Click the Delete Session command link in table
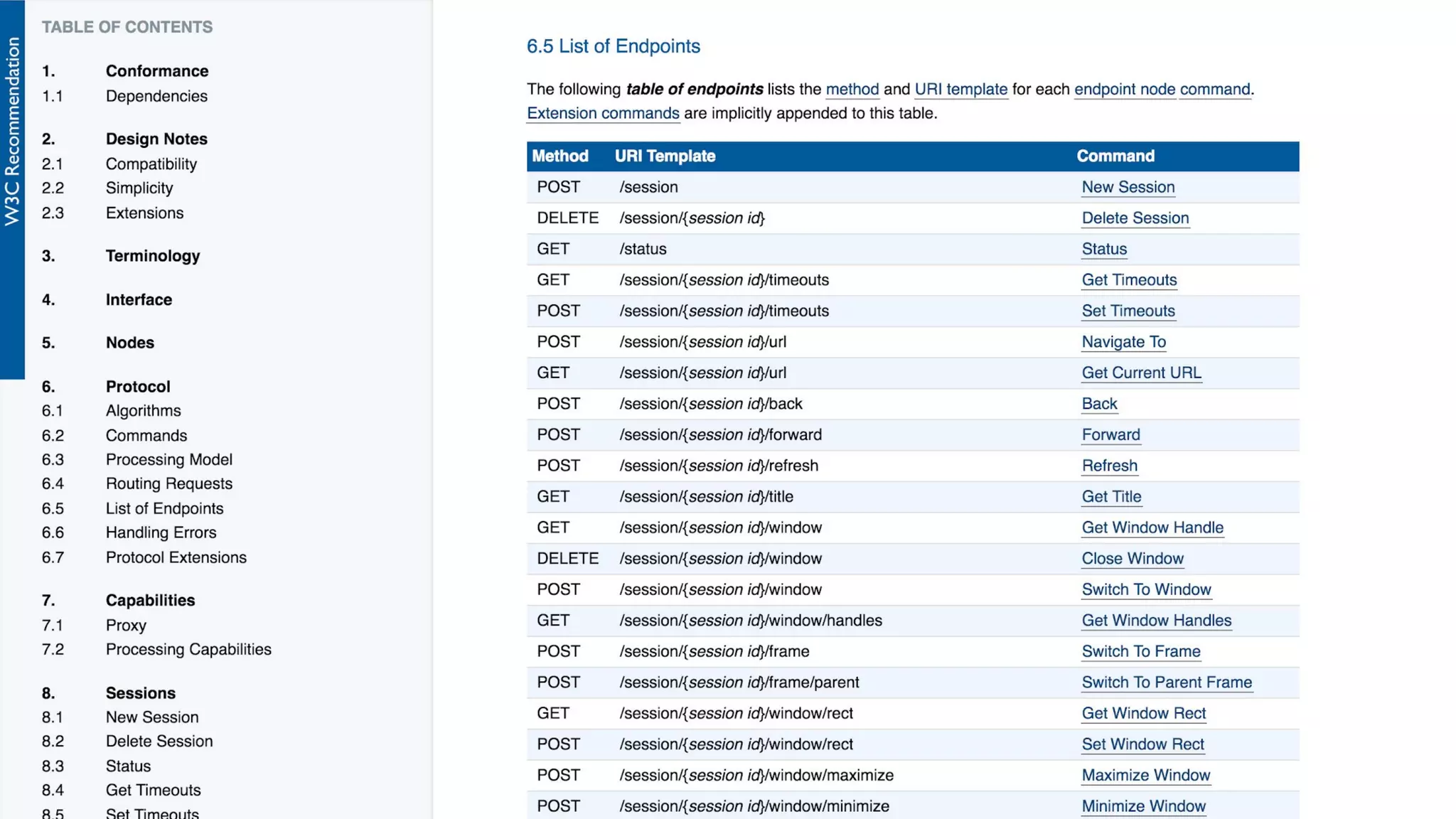 pyautogui.click(x=1135, y=218)
